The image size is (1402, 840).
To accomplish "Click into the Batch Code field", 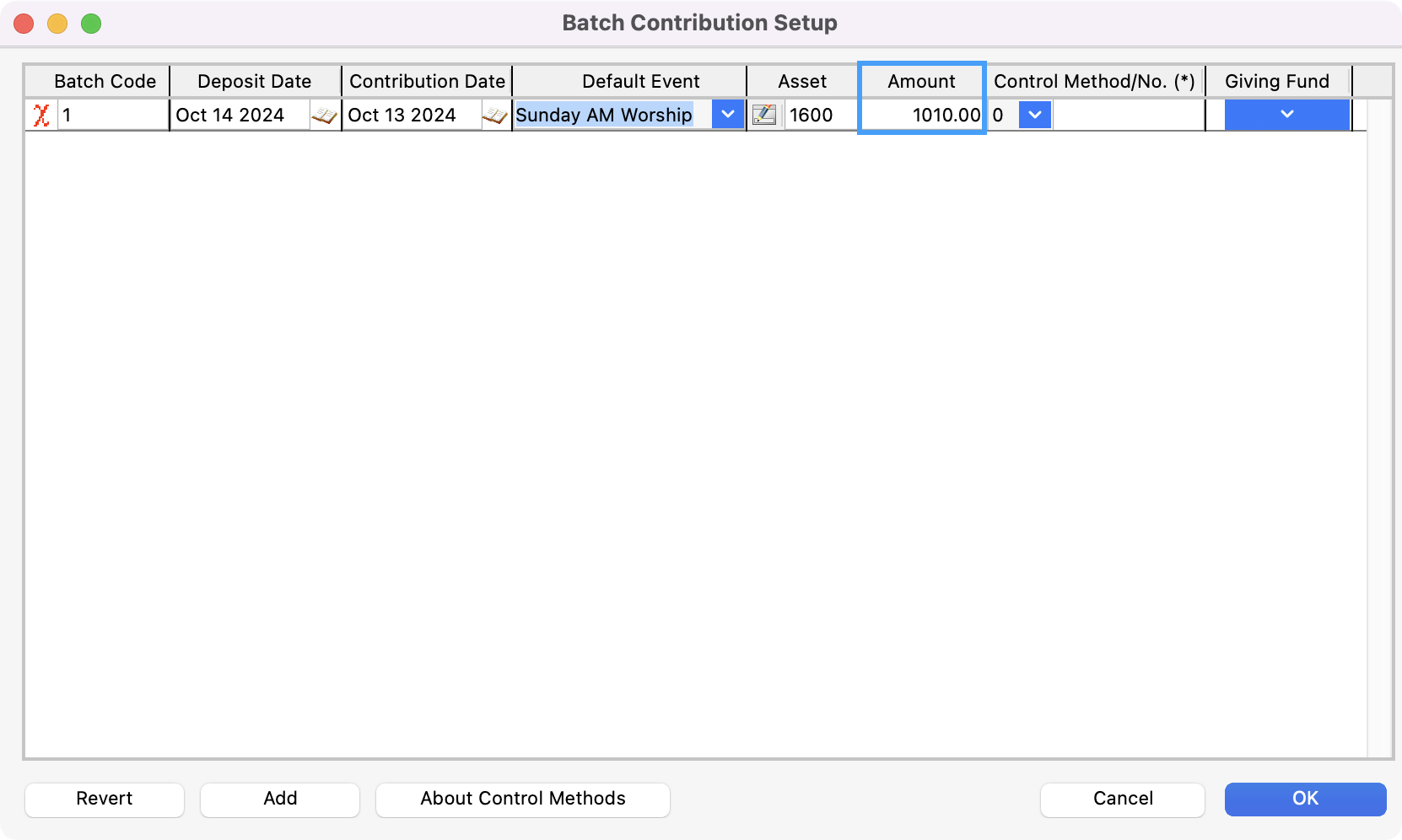I will tap(112, 115).
